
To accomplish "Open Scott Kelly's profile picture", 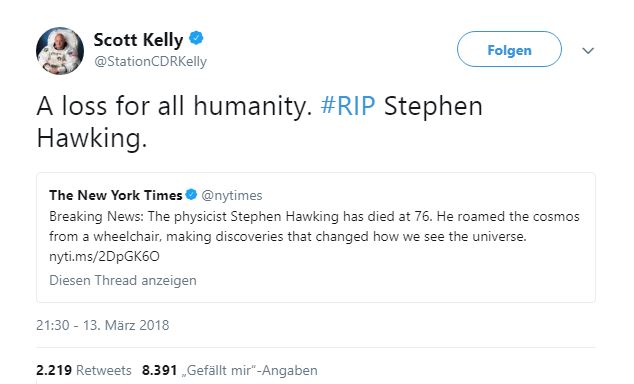I will [x=60, y=51].
